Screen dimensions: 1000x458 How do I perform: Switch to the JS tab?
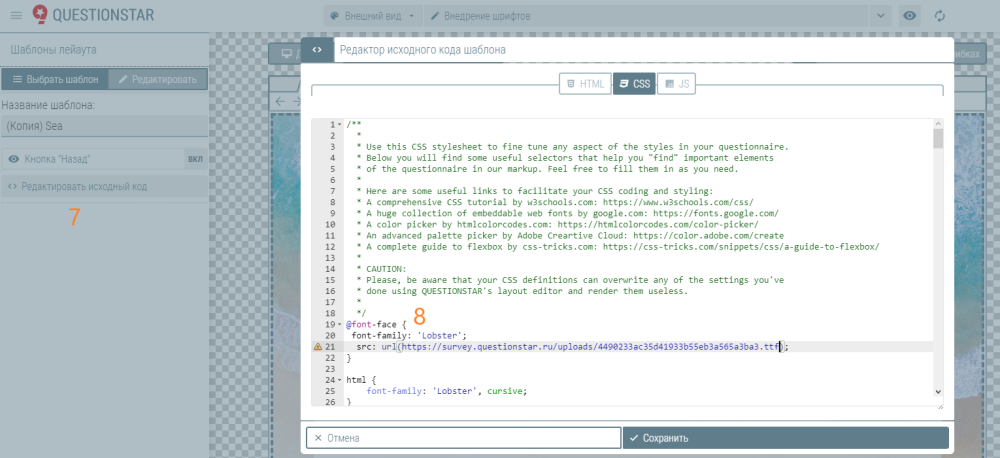pyautogui.click(x=676, y=84)
